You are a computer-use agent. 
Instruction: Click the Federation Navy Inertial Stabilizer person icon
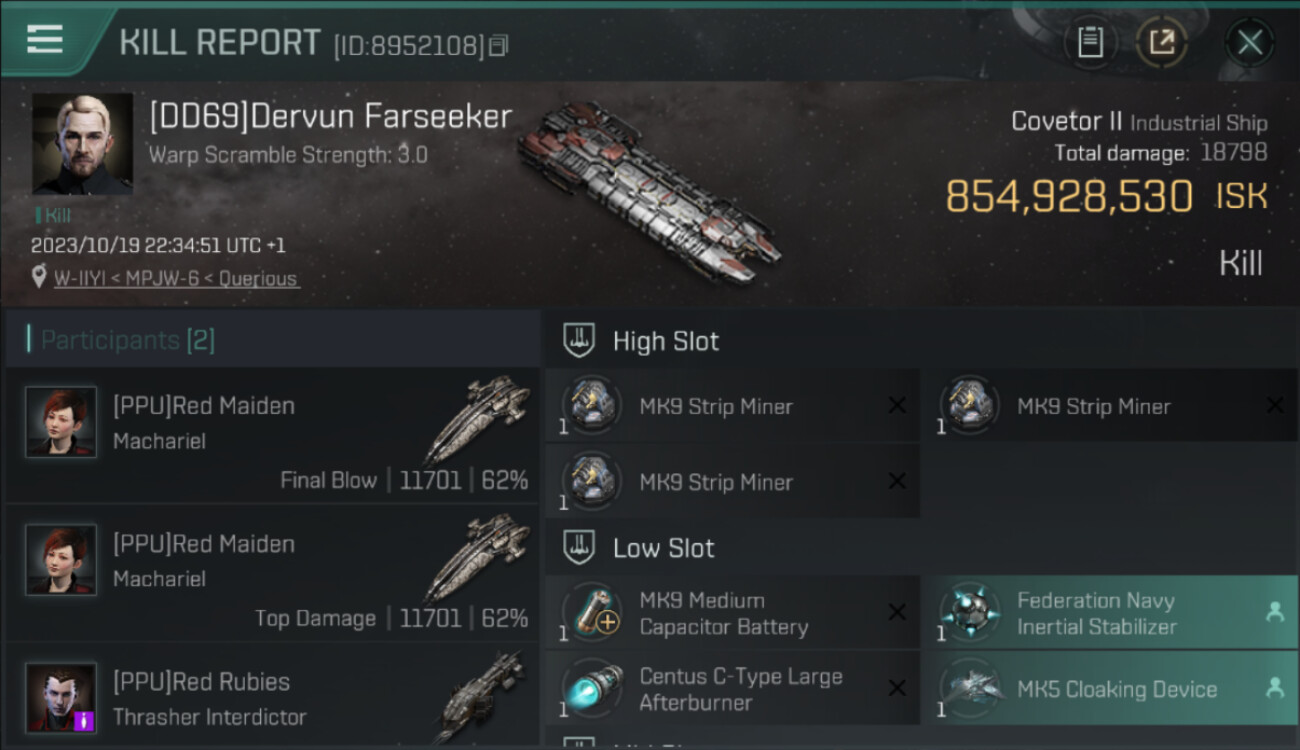pos(1274,613)
